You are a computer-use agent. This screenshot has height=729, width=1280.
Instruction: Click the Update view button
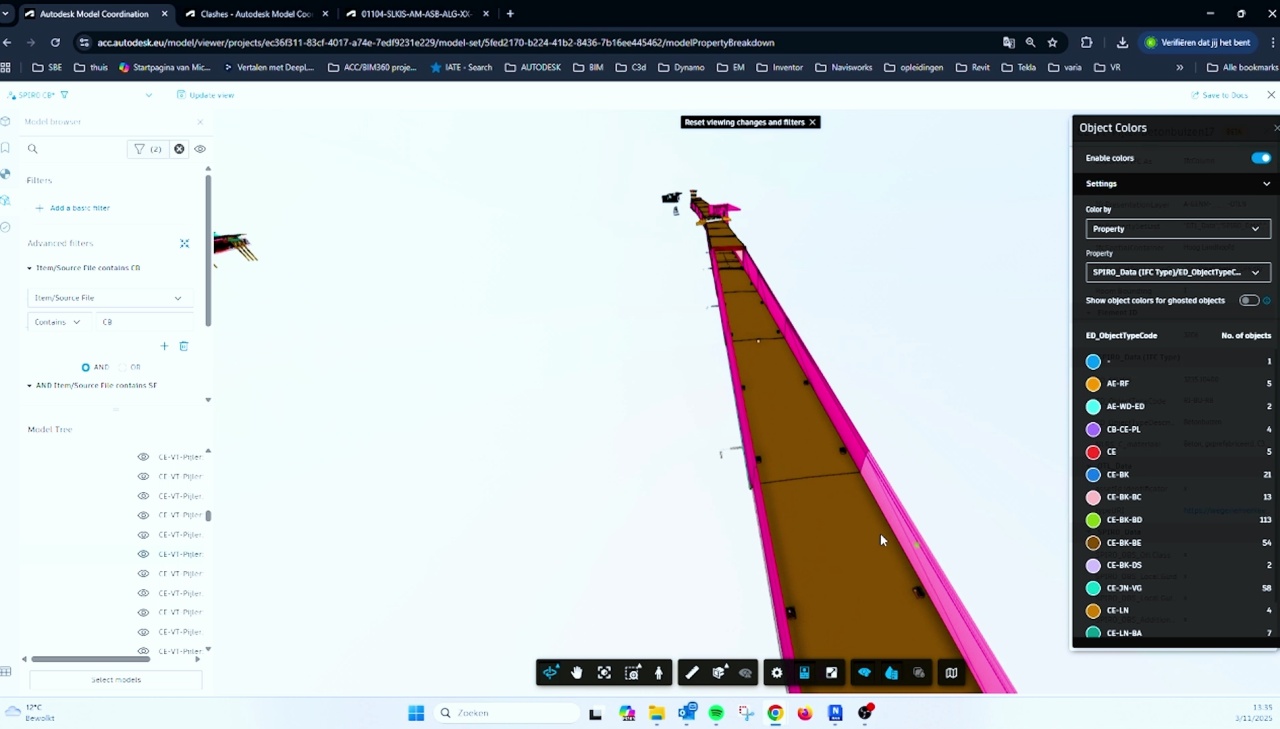point(205,95)
